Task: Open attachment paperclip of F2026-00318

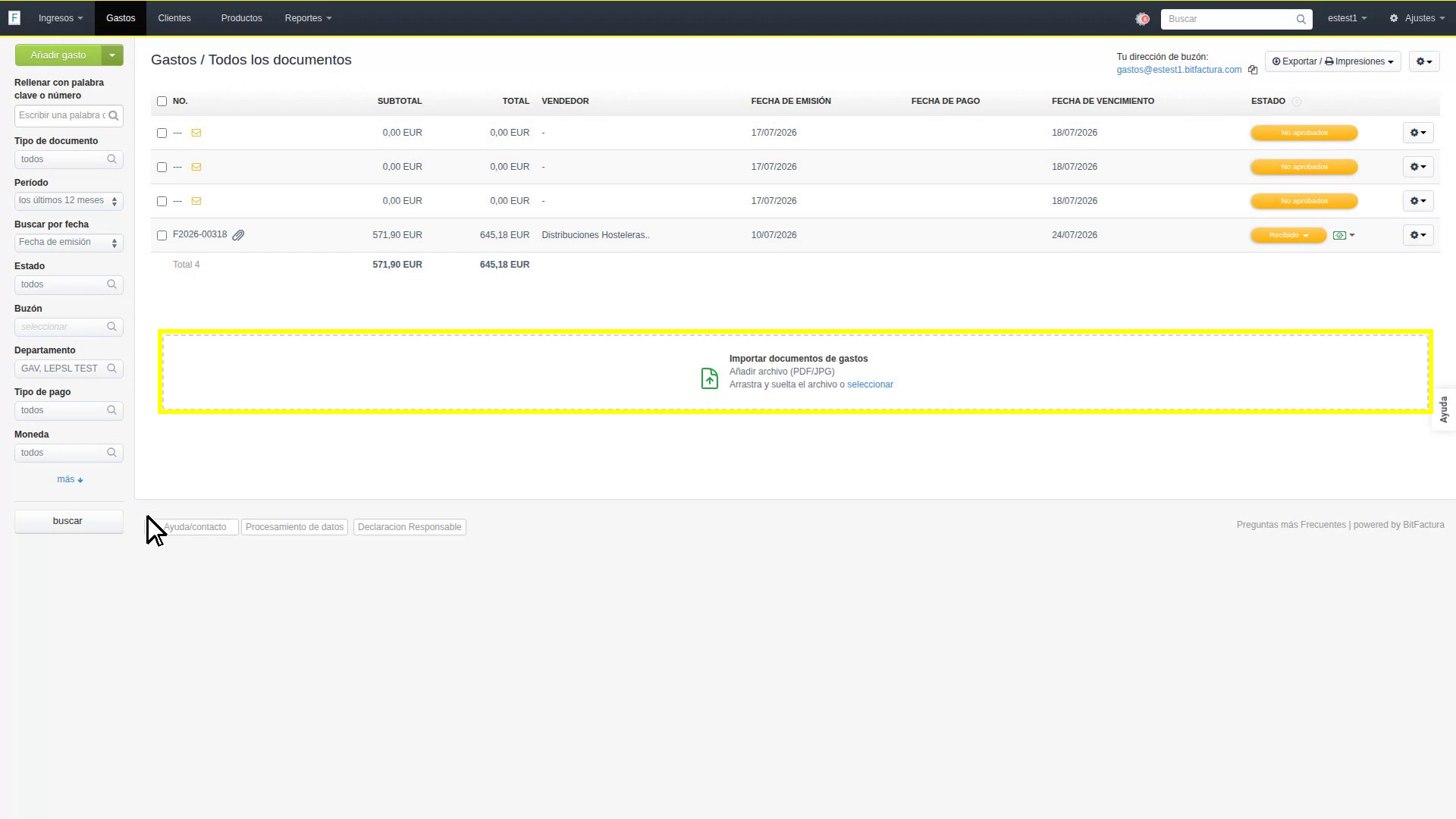Action: click(x=238, y=235)
